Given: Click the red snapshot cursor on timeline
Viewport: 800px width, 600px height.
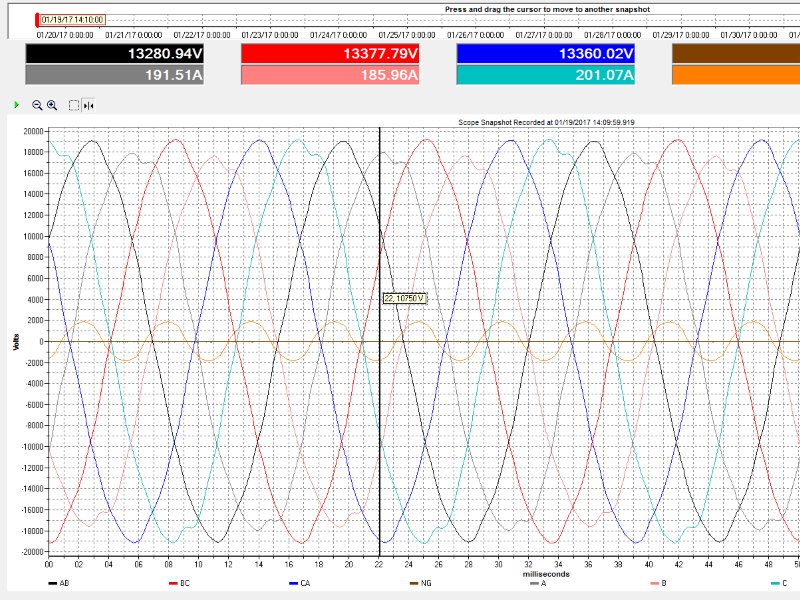Looking at the screenshot, I should [37, 19].
